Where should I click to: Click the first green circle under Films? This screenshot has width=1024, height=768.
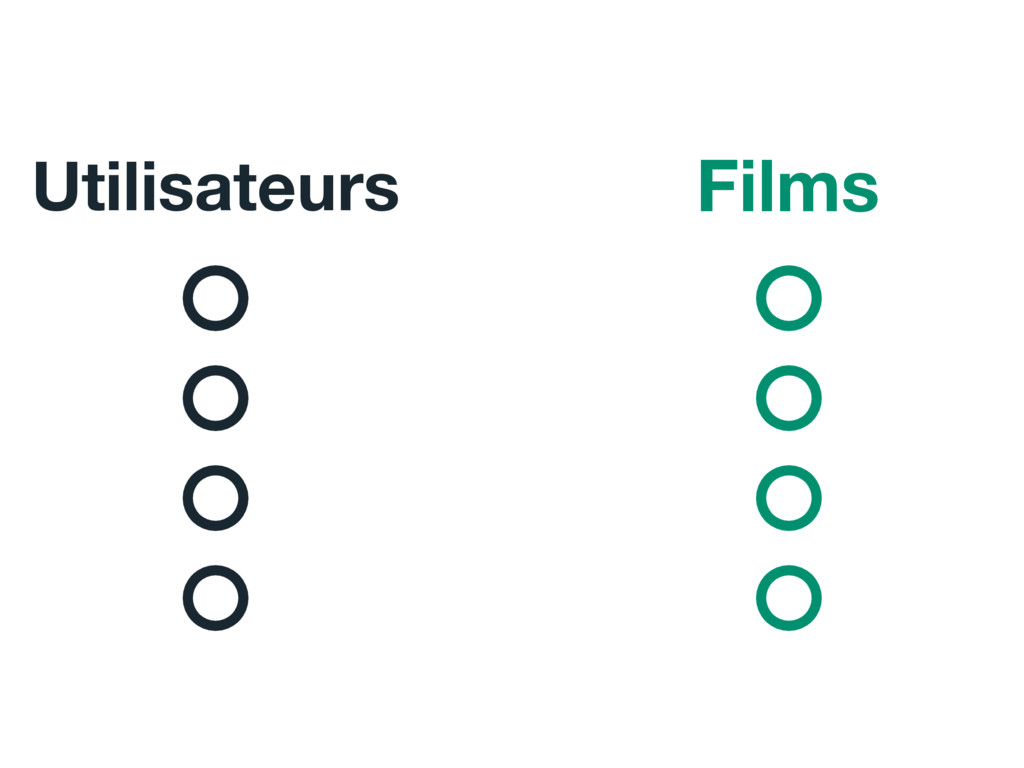tap(789, 298)
